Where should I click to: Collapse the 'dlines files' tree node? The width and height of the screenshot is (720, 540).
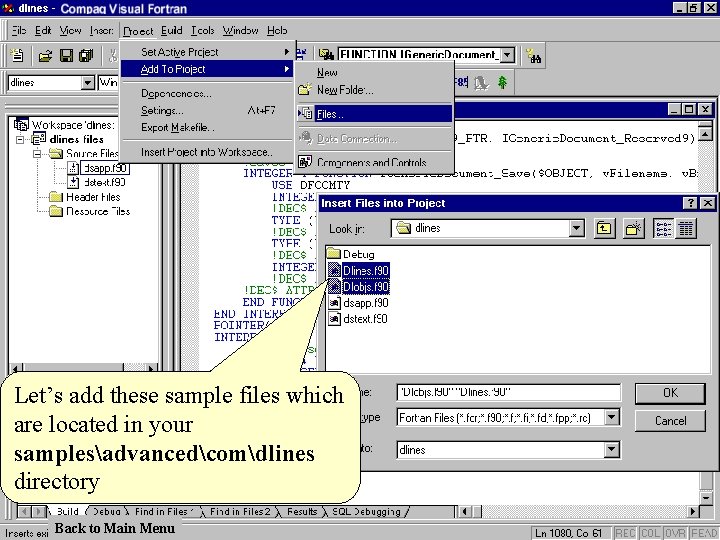point(20,139)
